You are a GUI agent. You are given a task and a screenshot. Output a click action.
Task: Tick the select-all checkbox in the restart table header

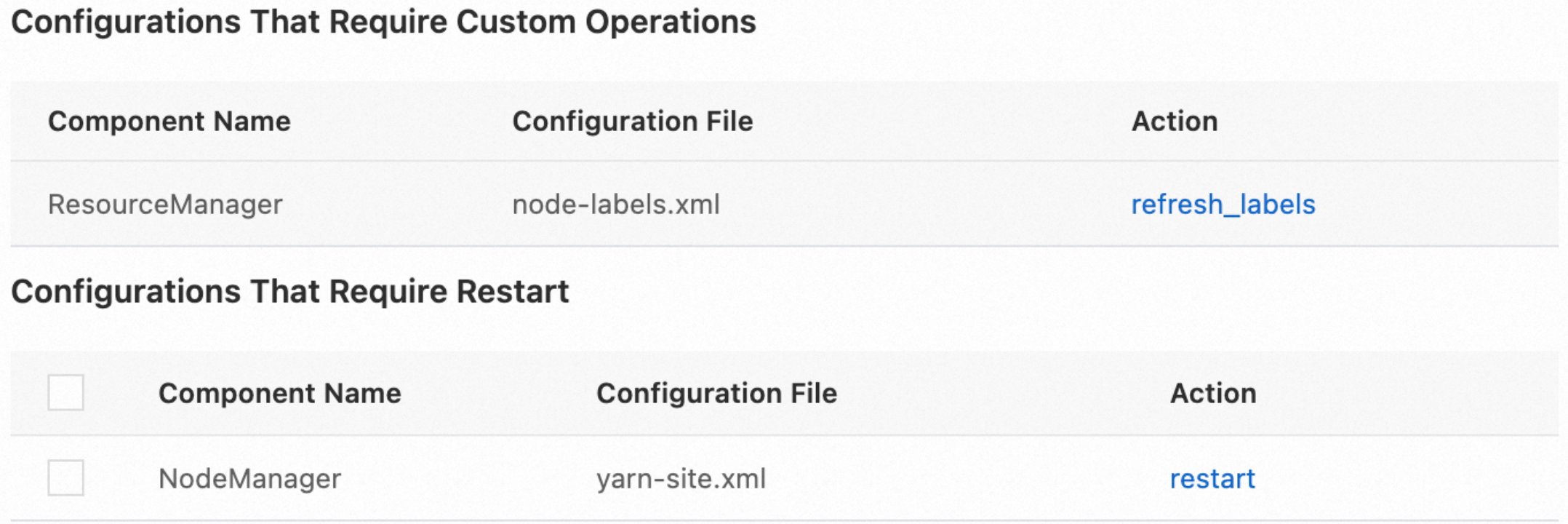click(66, 393)
